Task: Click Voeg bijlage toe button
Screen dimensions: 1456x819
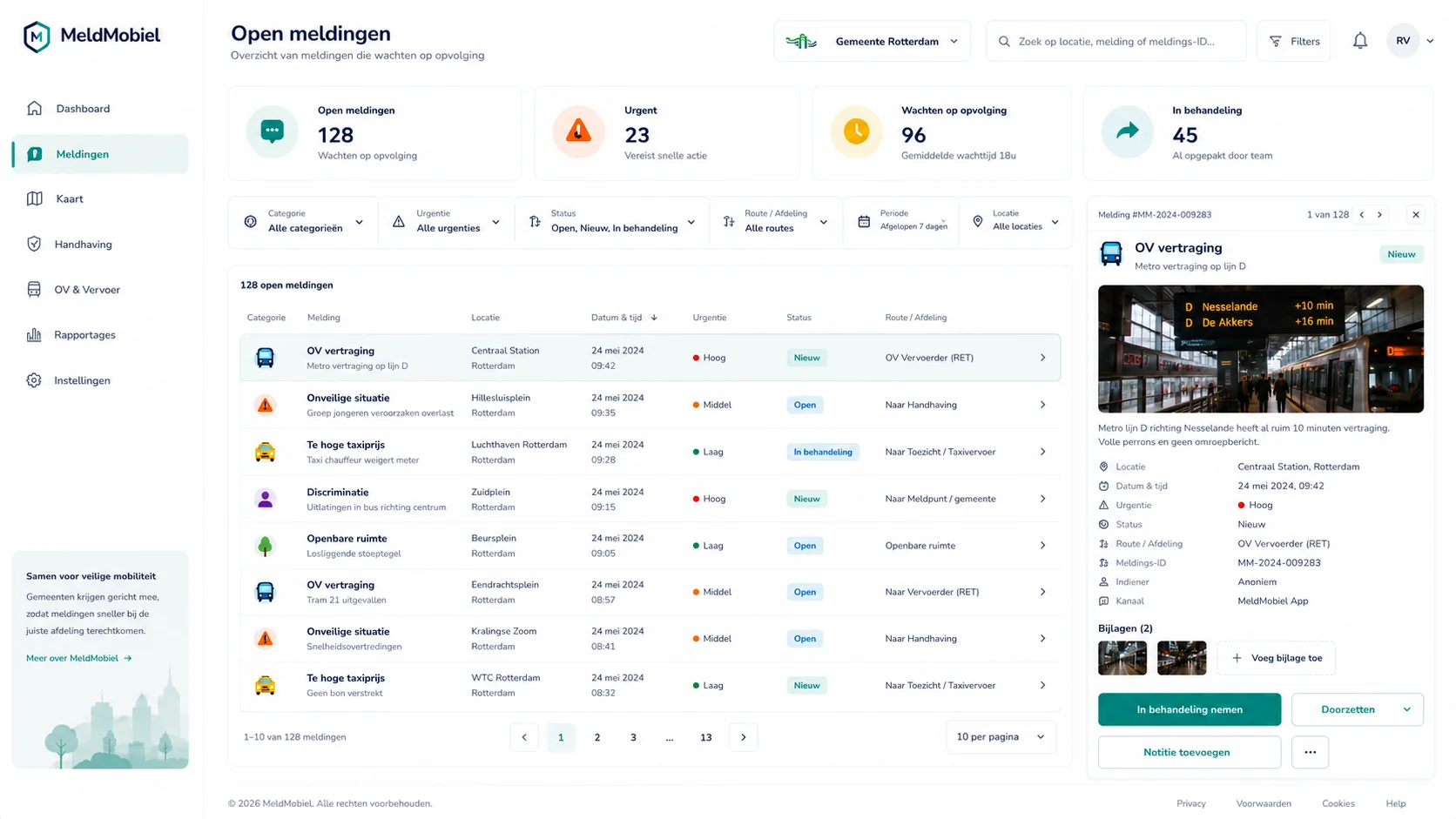Action: pyautogui.click(x=1276, y=658)
